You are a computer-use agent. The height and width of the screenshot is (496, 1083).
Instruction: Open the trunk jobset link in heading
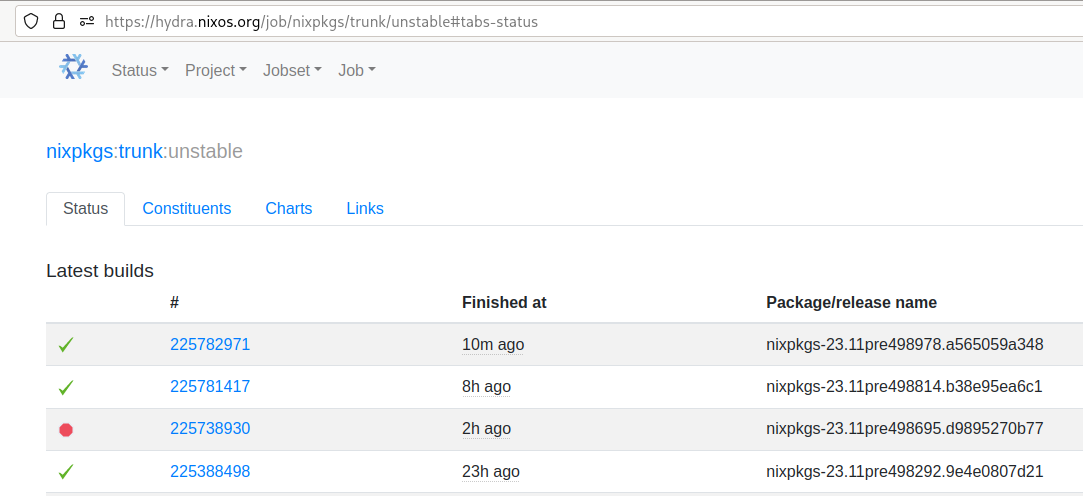[141, 151]
